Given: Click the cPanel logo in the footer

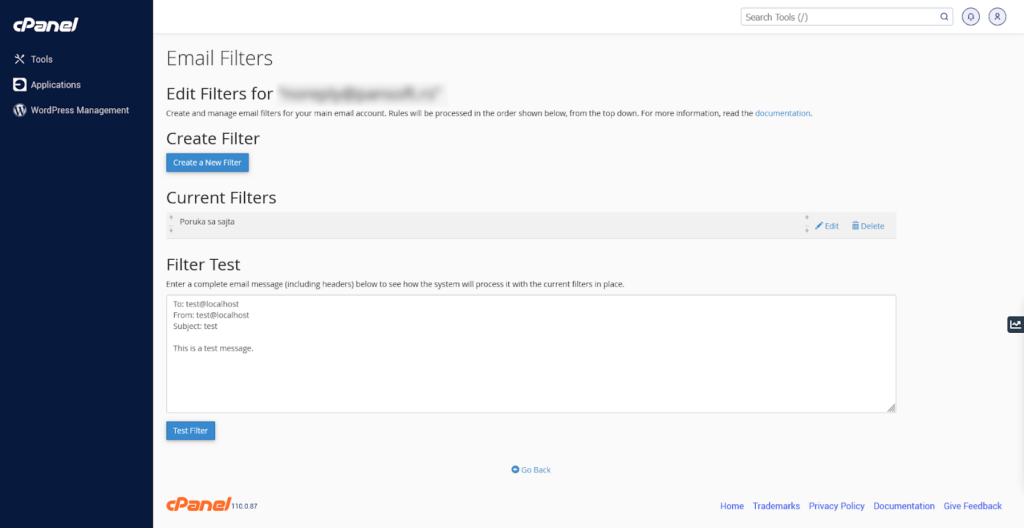Looking at the screenshot, I should pyautogui.click(x=197, y=505).
